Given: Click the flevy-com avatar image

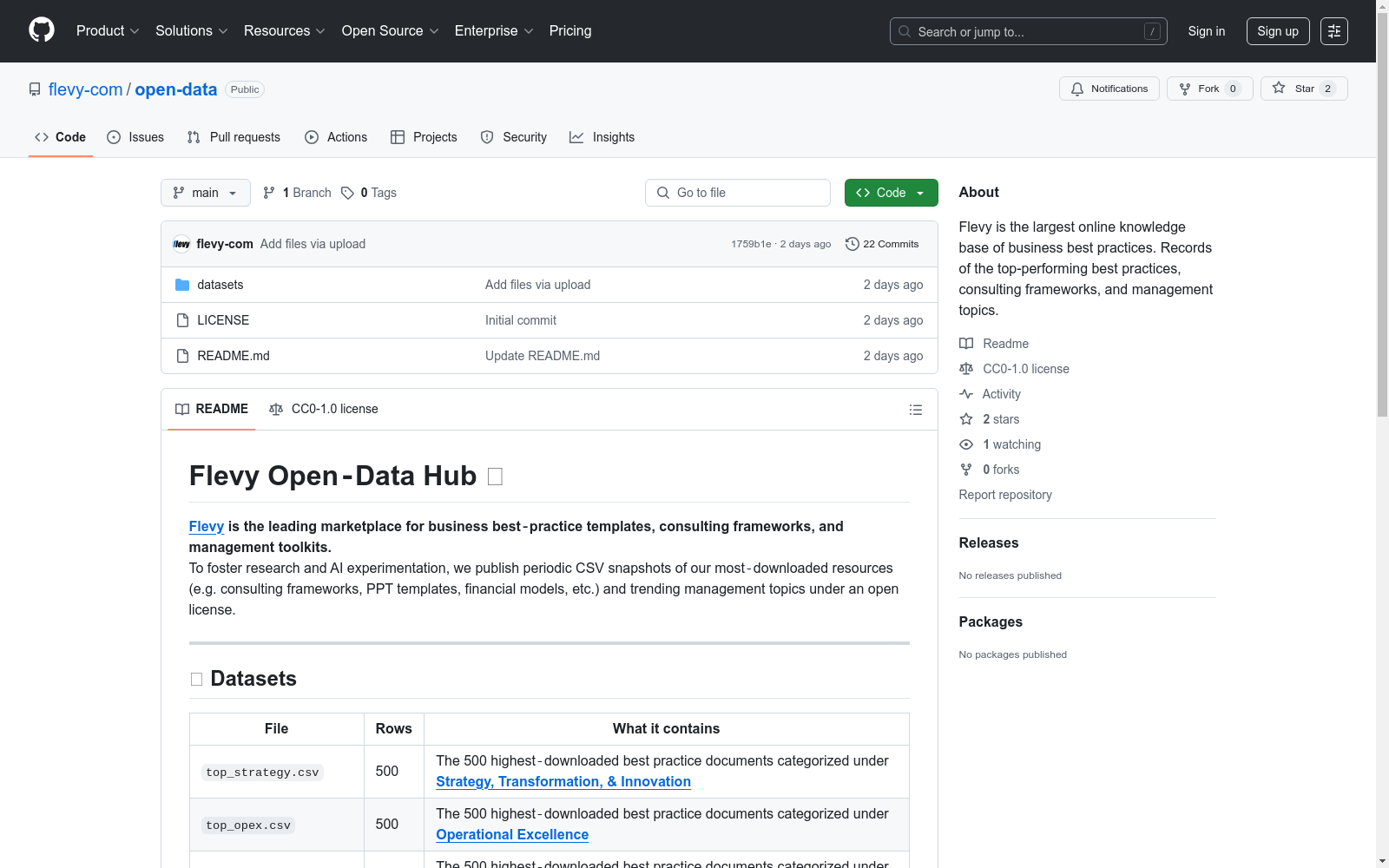Looking at the screenshot, I should point(181,244).
